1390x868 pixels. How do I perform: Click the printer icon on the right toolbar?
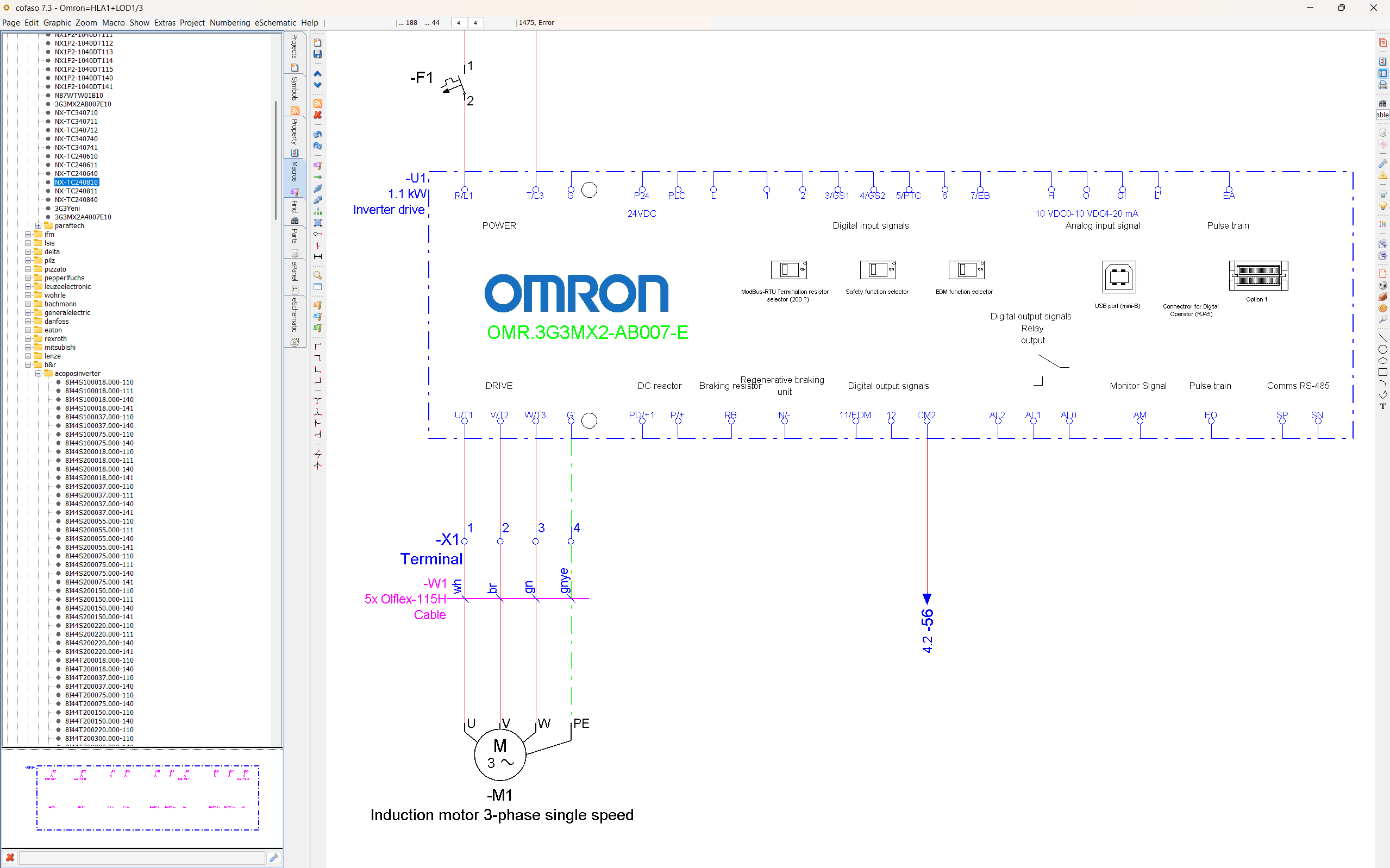tap(1382, 85)
